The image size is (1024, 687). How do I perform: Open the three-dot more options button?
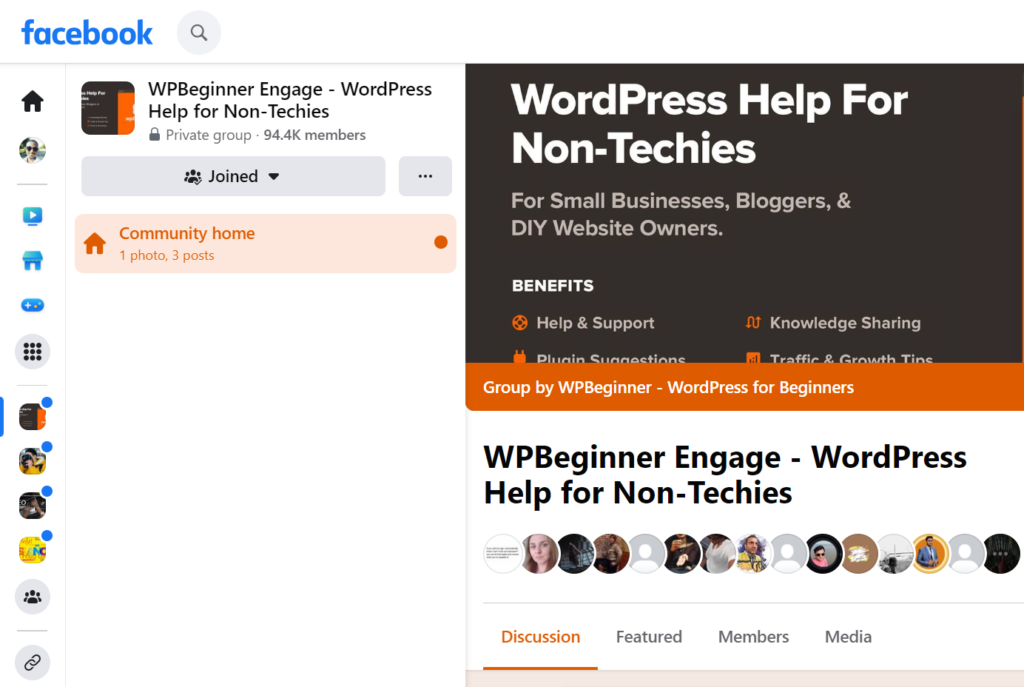pos(425,176)
